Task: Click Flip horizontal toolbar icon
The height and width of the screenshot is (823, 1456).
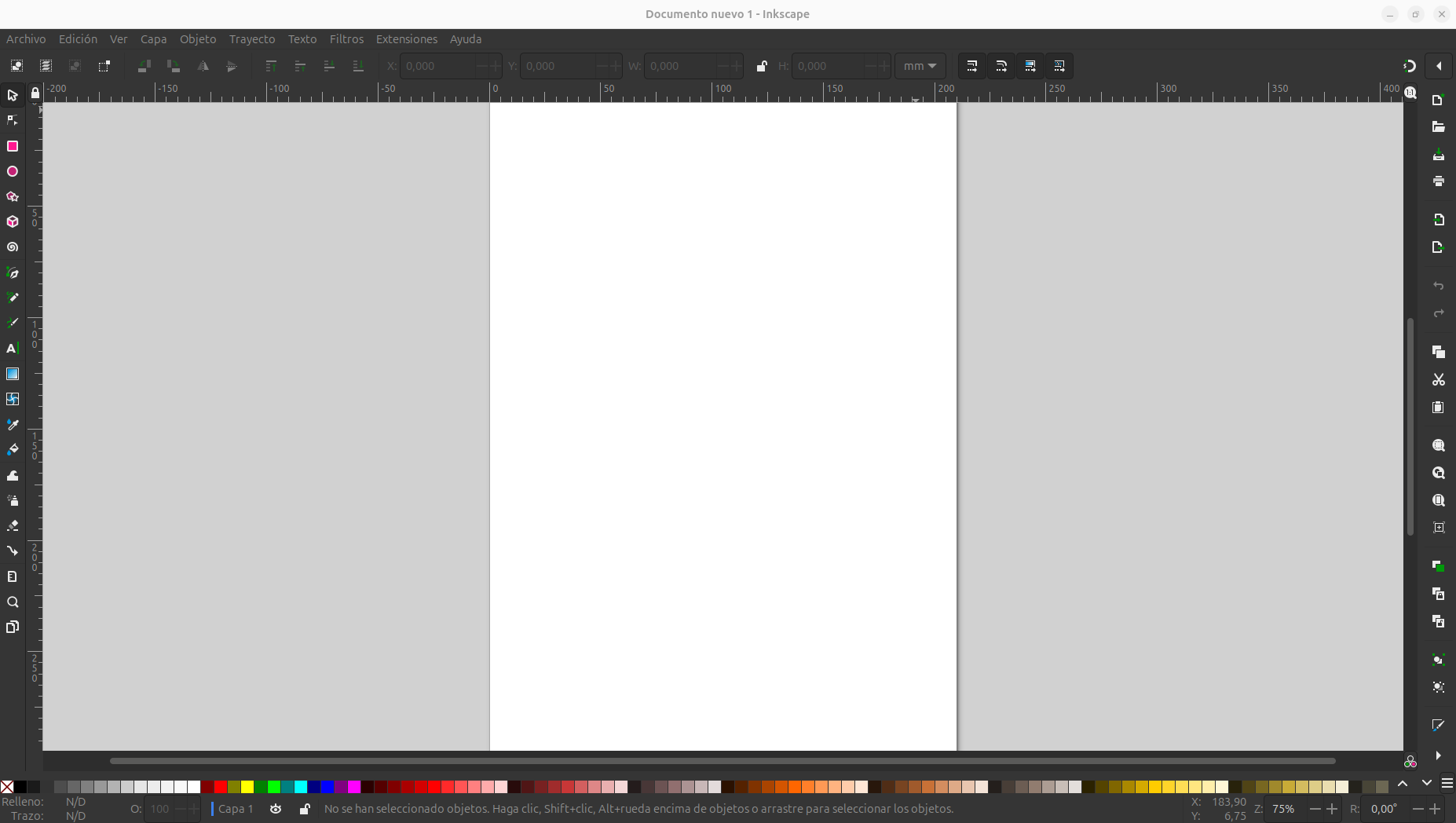Action: [x=203, y=66]
